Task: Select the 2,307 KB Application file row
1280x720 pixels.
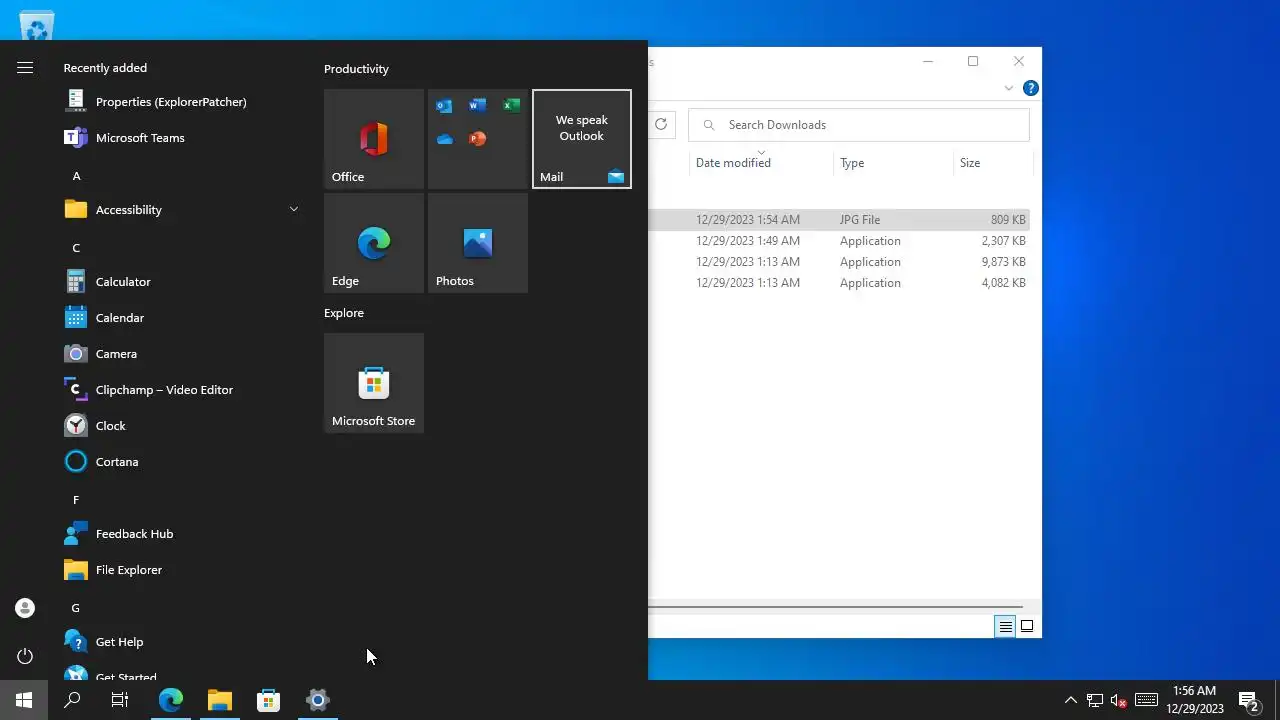Action: [x=838, y=241]
